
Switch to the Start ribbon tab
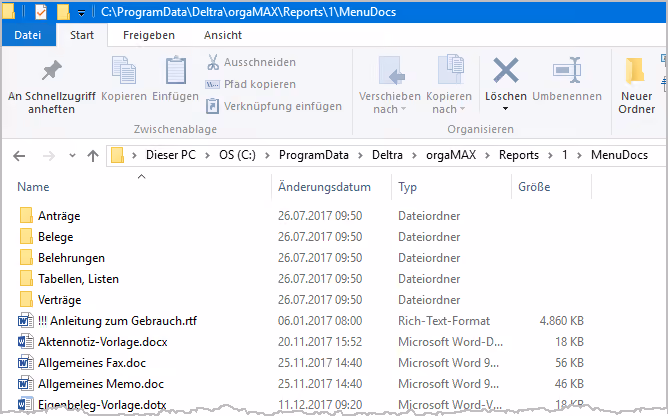click(x=82, y=35)
